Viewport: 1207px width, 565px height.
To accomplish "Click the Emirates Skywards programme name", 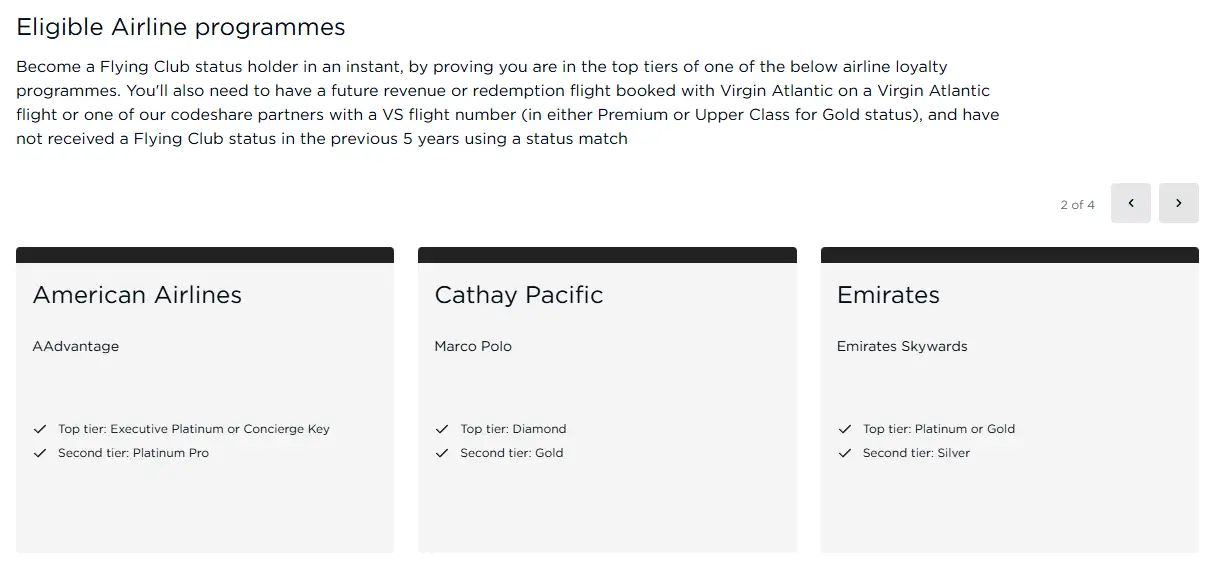I will click(x=902, y=346).
